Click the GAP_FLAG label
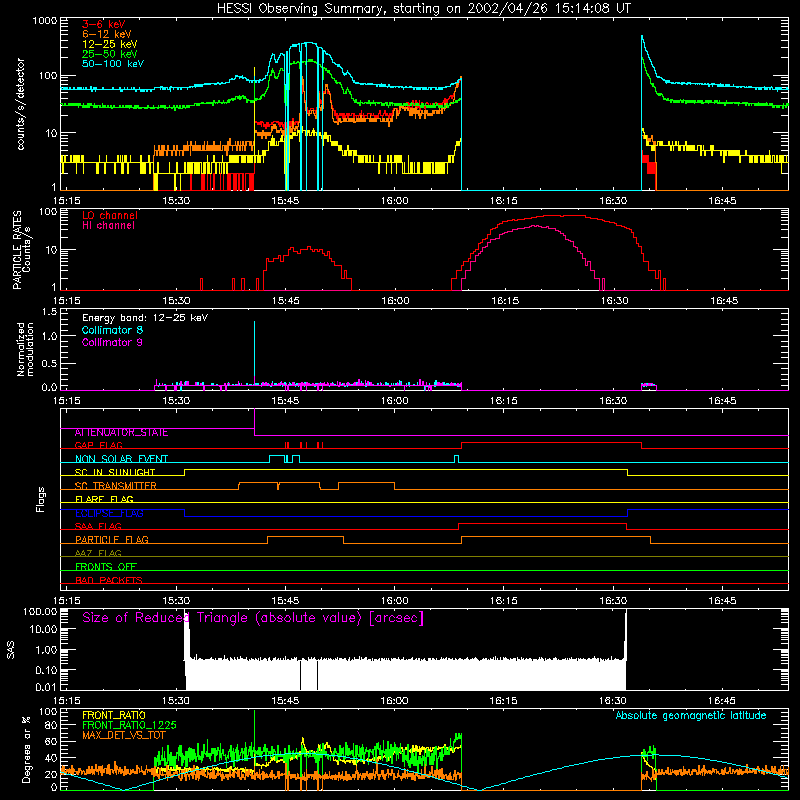The width and height of the screenshot is (800, 800). tap(98, 445)
